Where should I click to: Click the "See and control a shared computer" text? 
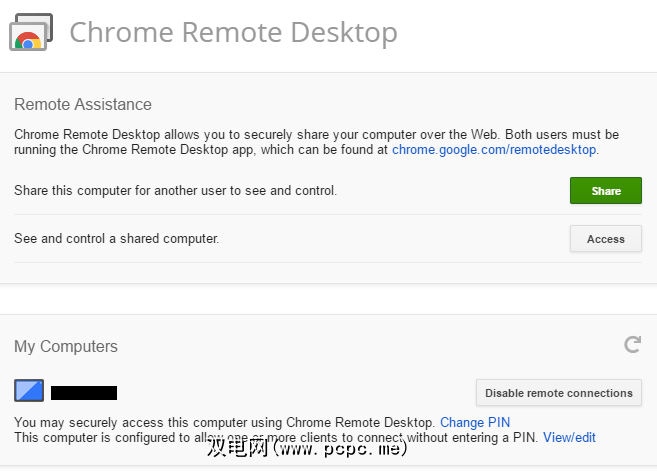[x=116, y=239]
